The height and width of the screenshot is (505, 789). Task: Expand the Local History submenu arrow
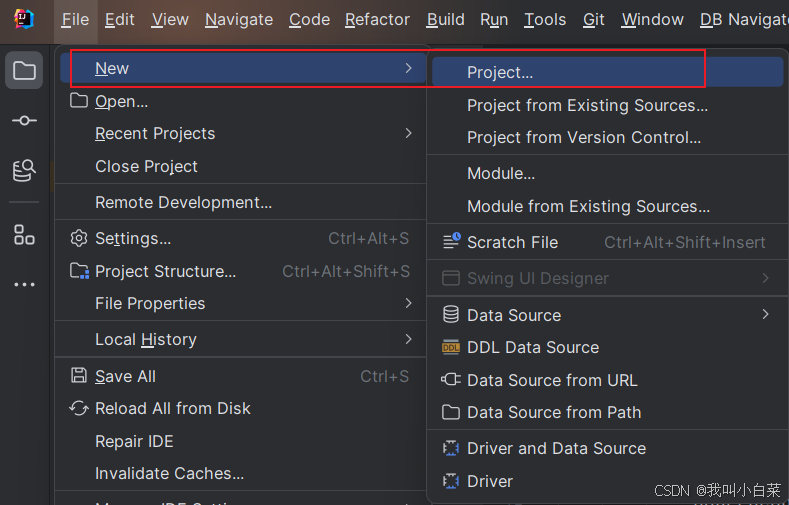click(408, 339)
